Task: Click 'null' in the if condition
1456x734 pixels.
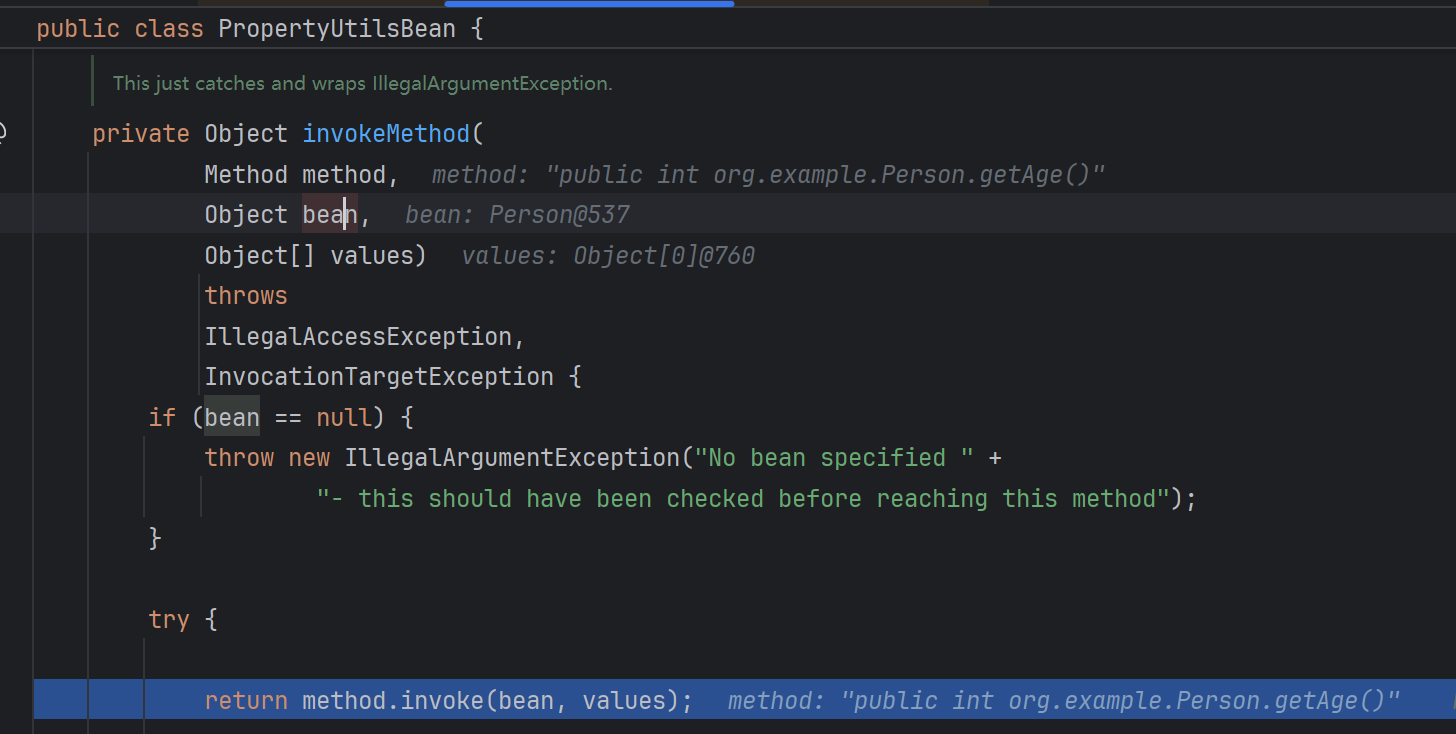Action: tap(344, 417)
